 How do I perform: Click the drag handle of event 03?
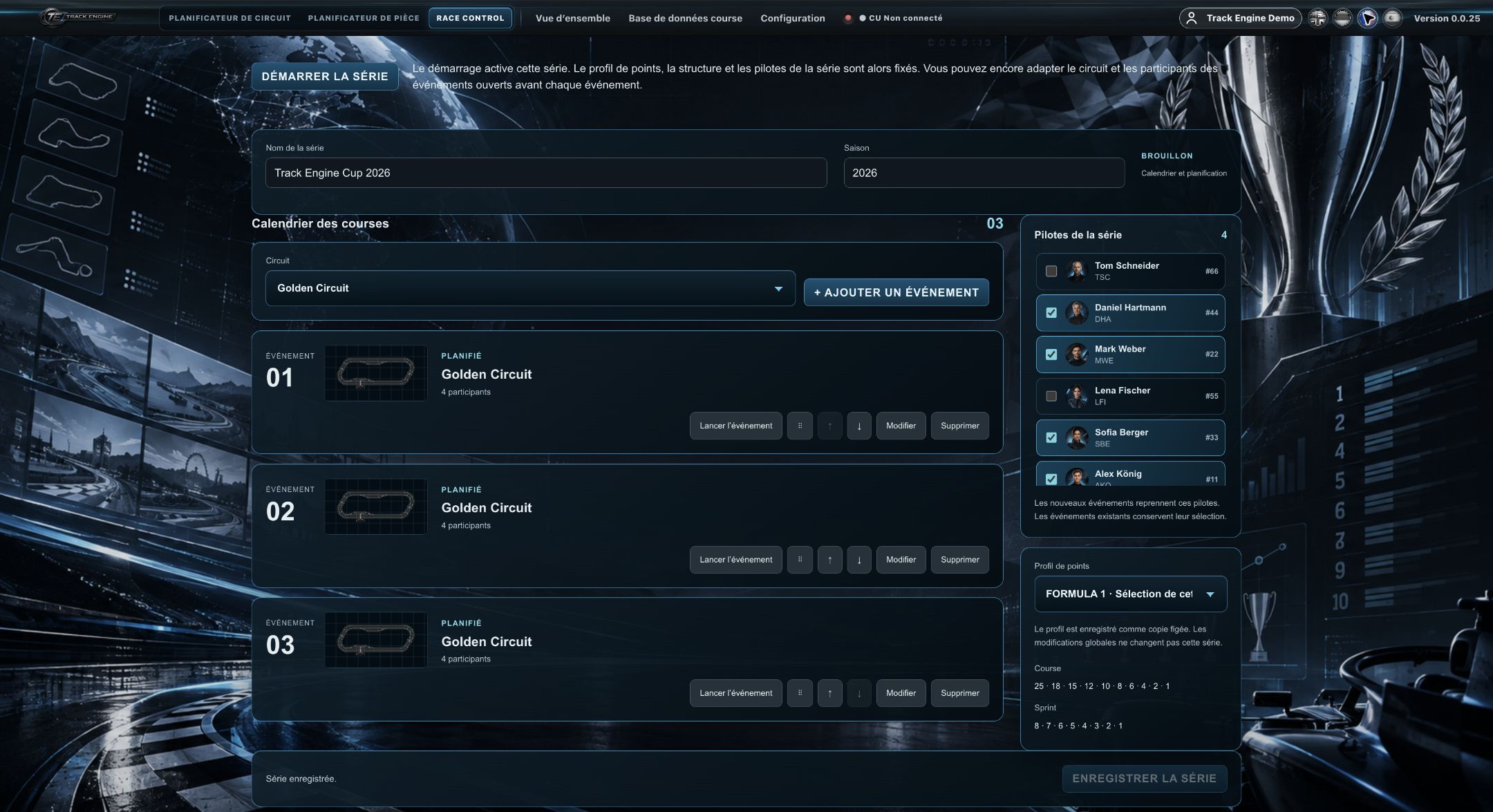(800, 693)
